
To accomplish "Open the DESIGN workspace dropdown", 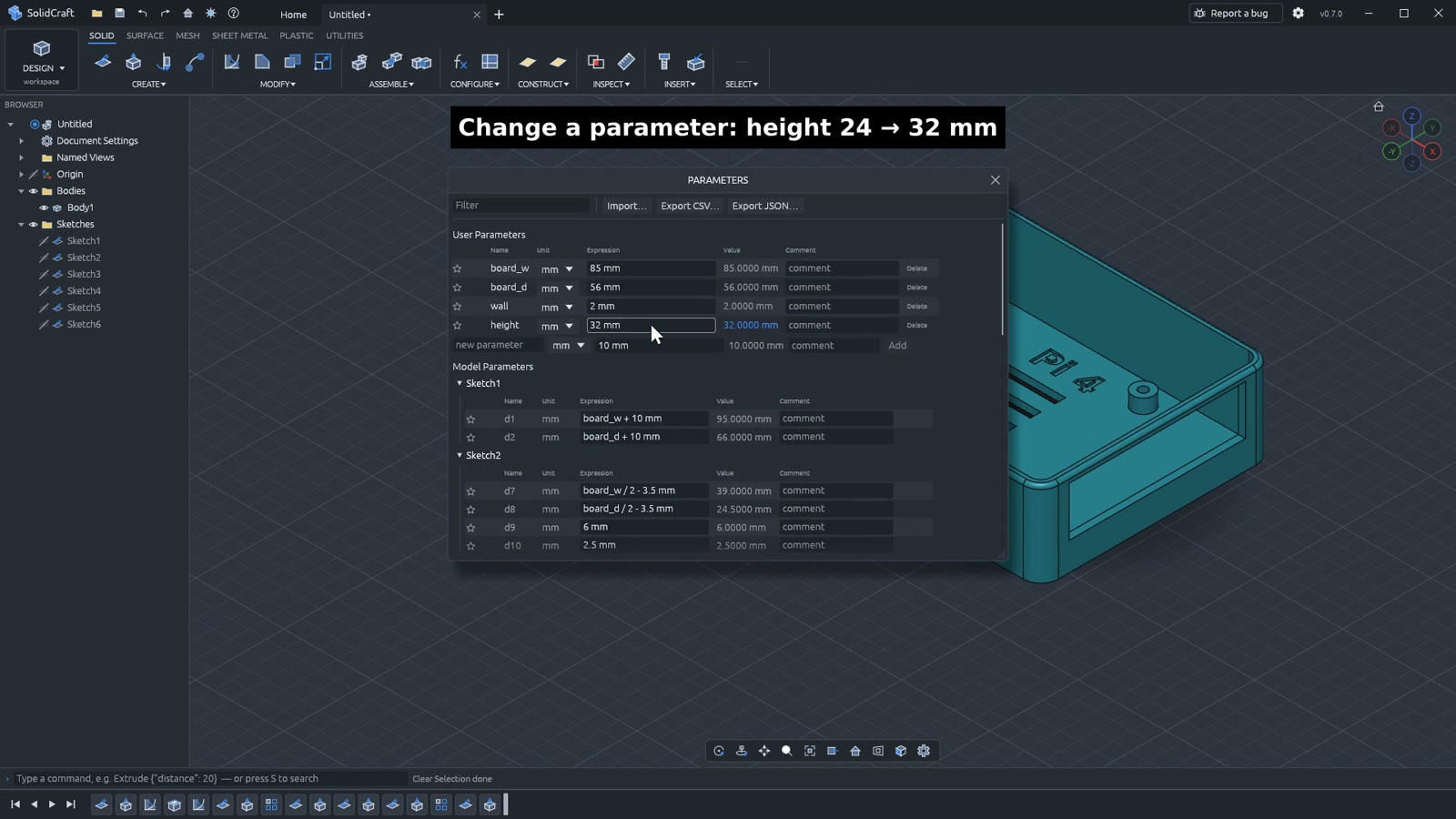I will click(x=42, y=60).
